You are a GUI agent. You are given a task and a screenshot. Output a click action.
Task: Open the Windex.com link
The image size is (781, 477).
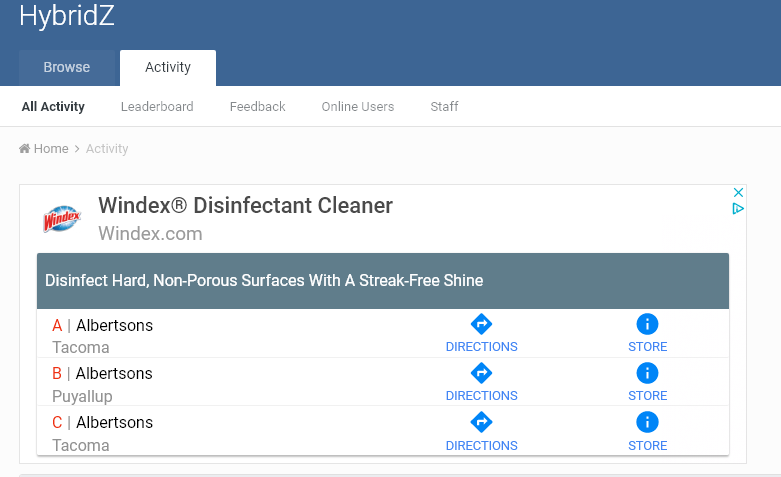150,234
